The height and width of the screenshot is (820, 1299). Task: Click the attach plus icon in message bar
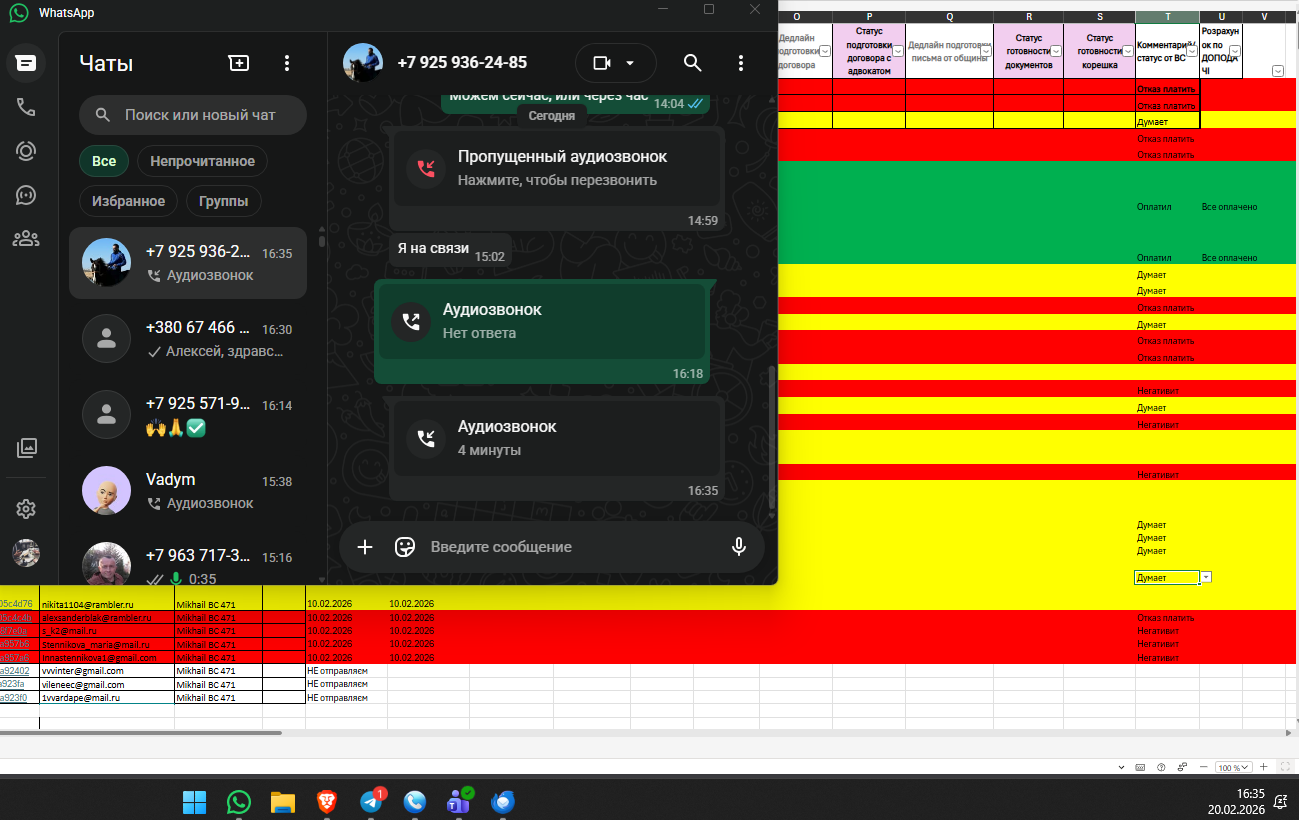(365, 547)
